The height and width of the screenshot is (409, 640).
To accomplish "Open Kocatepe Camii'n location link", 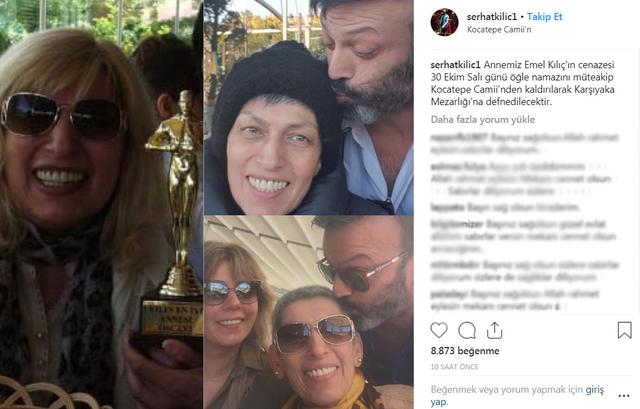I will [499, 29].
